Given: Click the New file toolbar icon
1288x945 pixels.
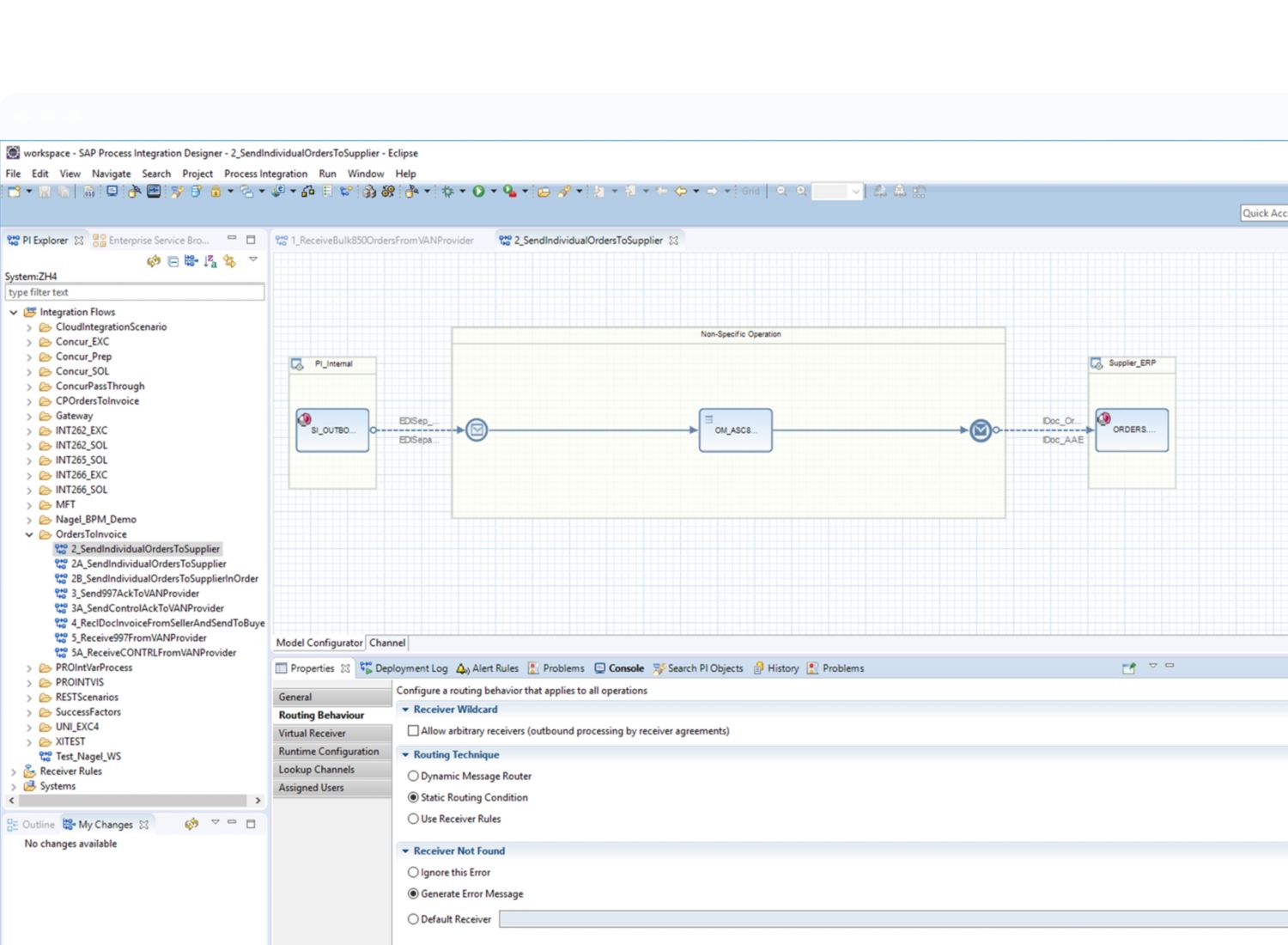Looking at the screenshot, I should [15, 192].
